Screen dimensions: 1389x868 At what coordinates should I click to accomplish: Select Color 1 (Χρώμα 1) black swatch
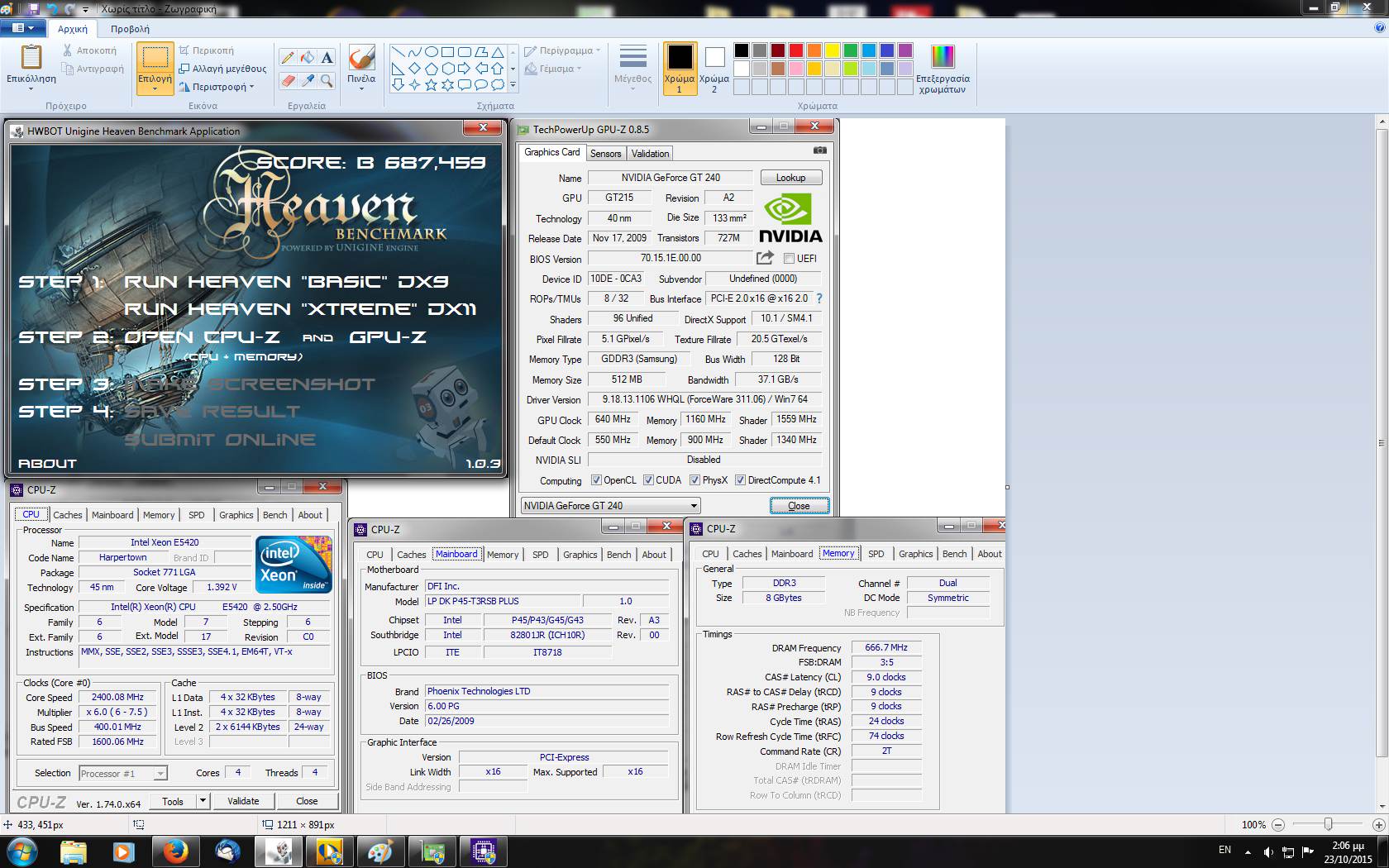[680, 67]
